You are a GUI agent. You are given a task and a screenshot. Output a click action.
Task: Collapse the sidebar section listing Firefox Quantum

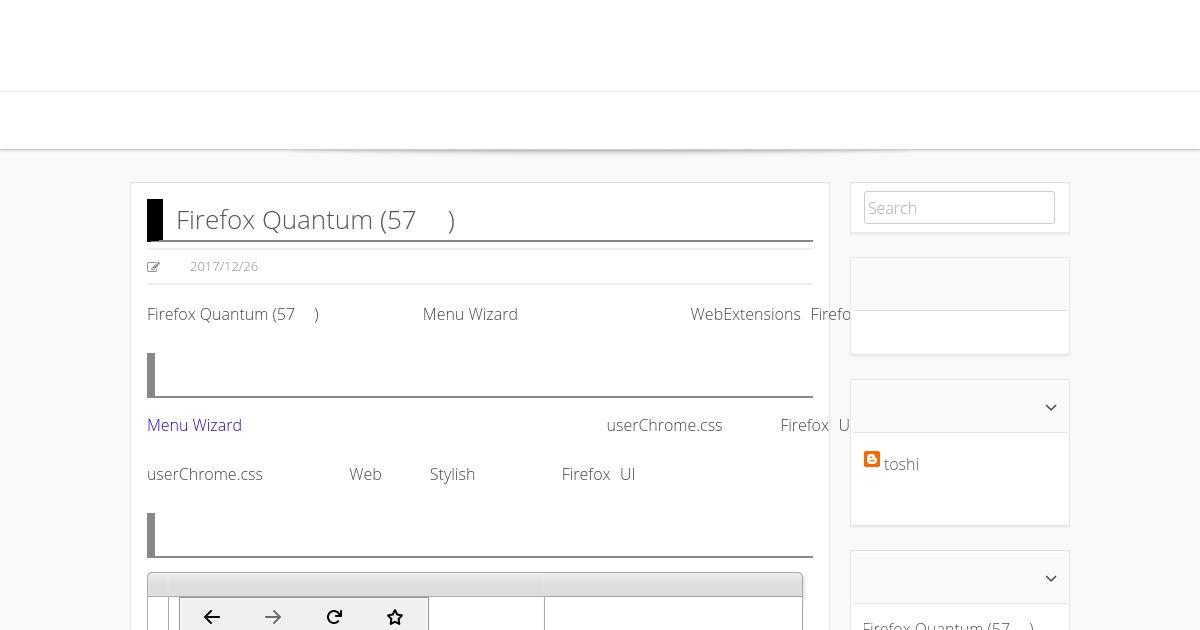(1051, 578)
